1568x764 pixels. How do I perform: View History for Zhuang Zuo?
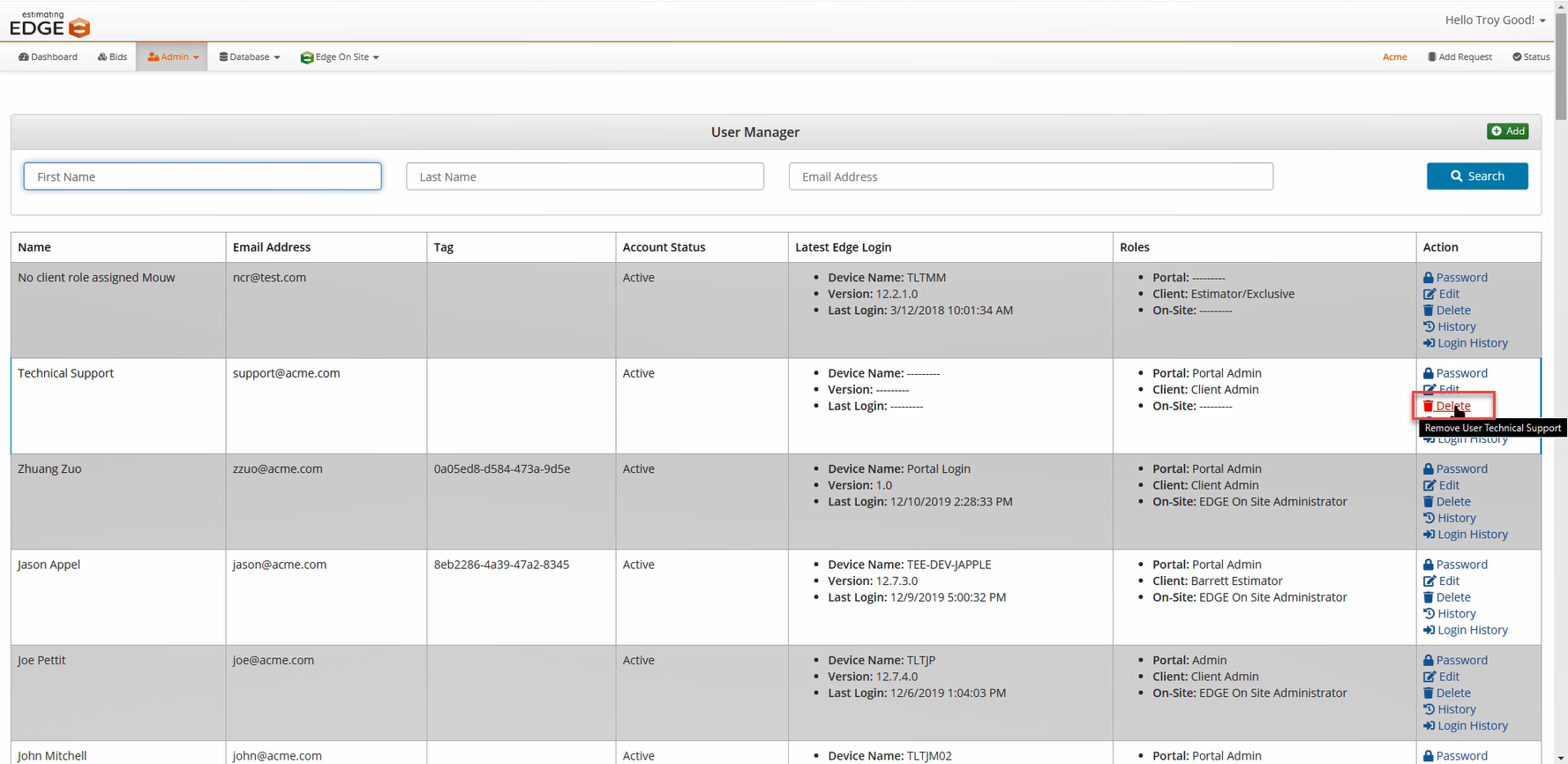pyautogui.click(x=1449, y=518)
